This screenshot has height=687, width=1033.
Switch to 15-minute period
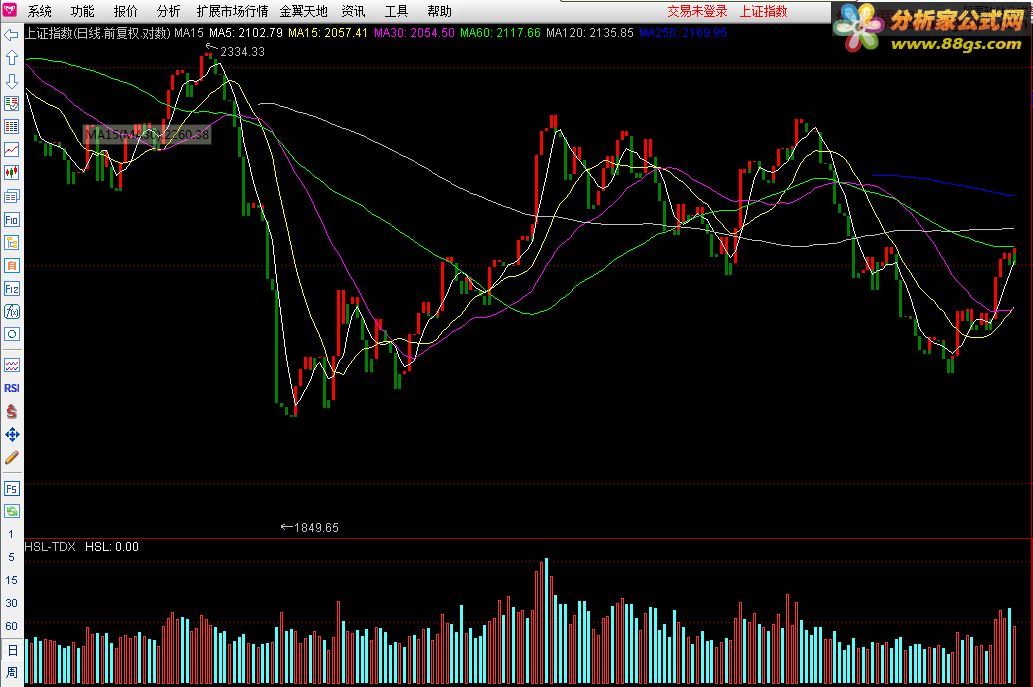[11, 580]
